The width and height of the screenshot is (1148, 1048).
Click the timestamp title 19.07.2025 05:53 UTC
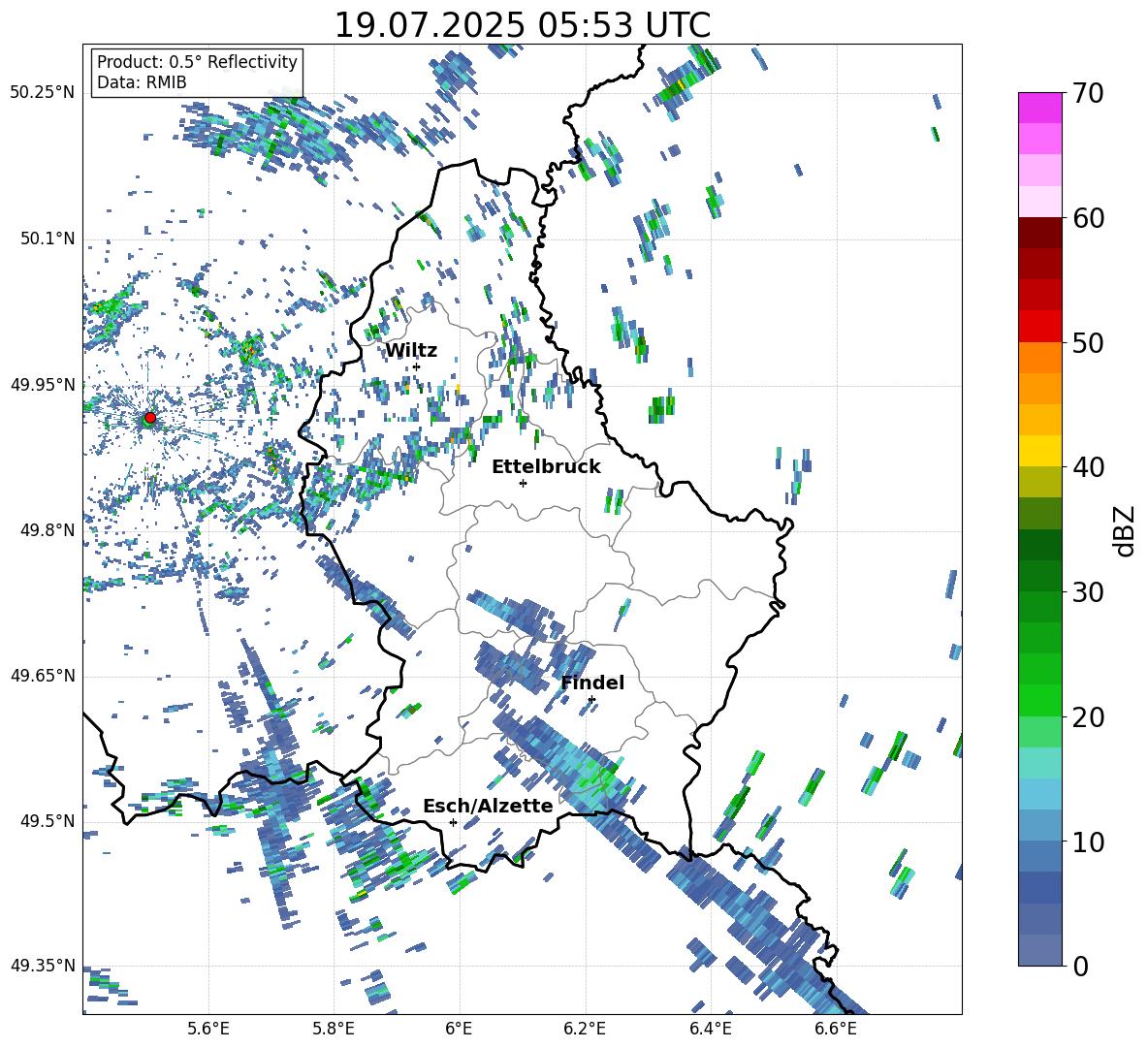pyautogui.click(x=522, y=25)
